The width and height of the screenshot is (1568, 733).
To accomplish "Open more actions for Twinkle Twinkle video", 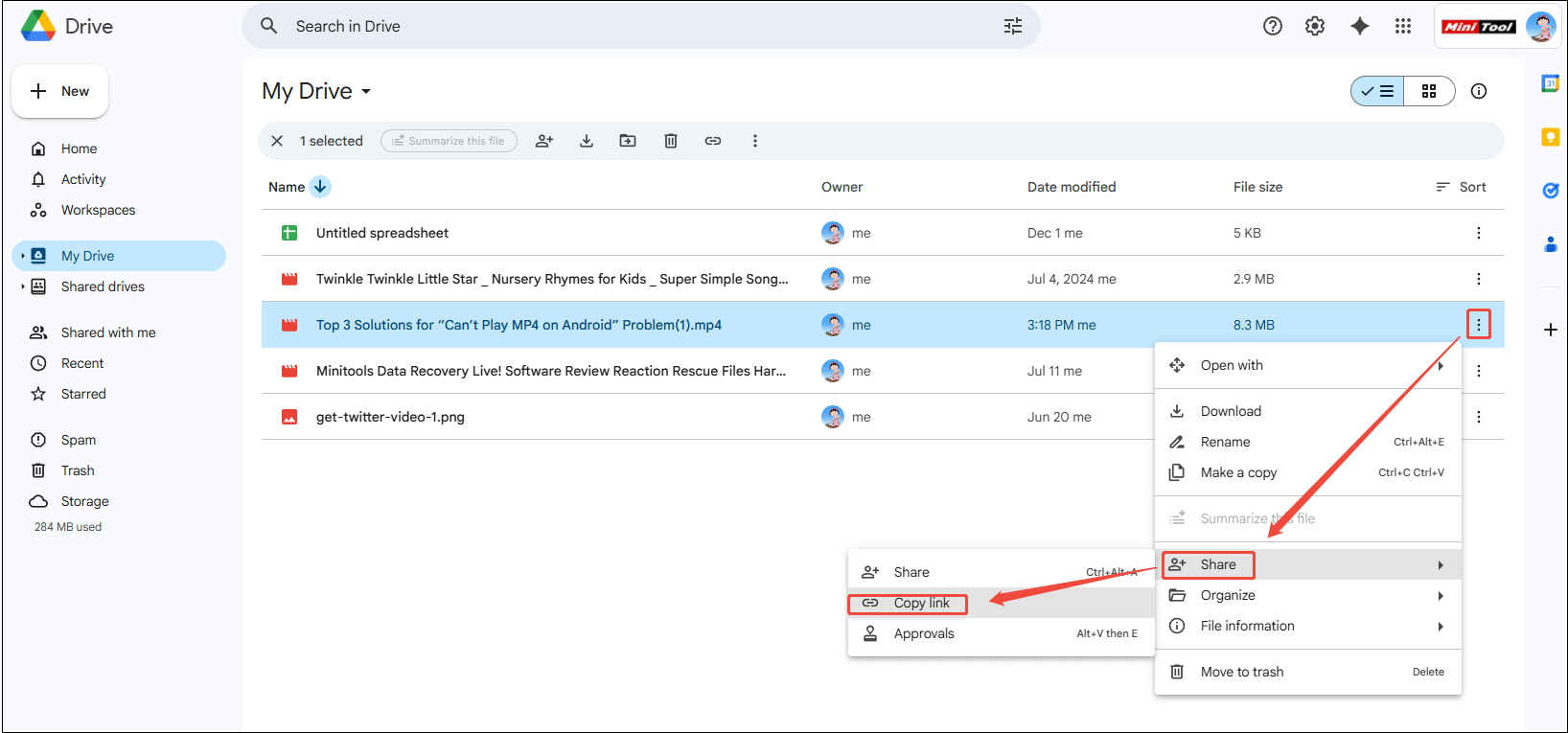I will [1479, 279].
